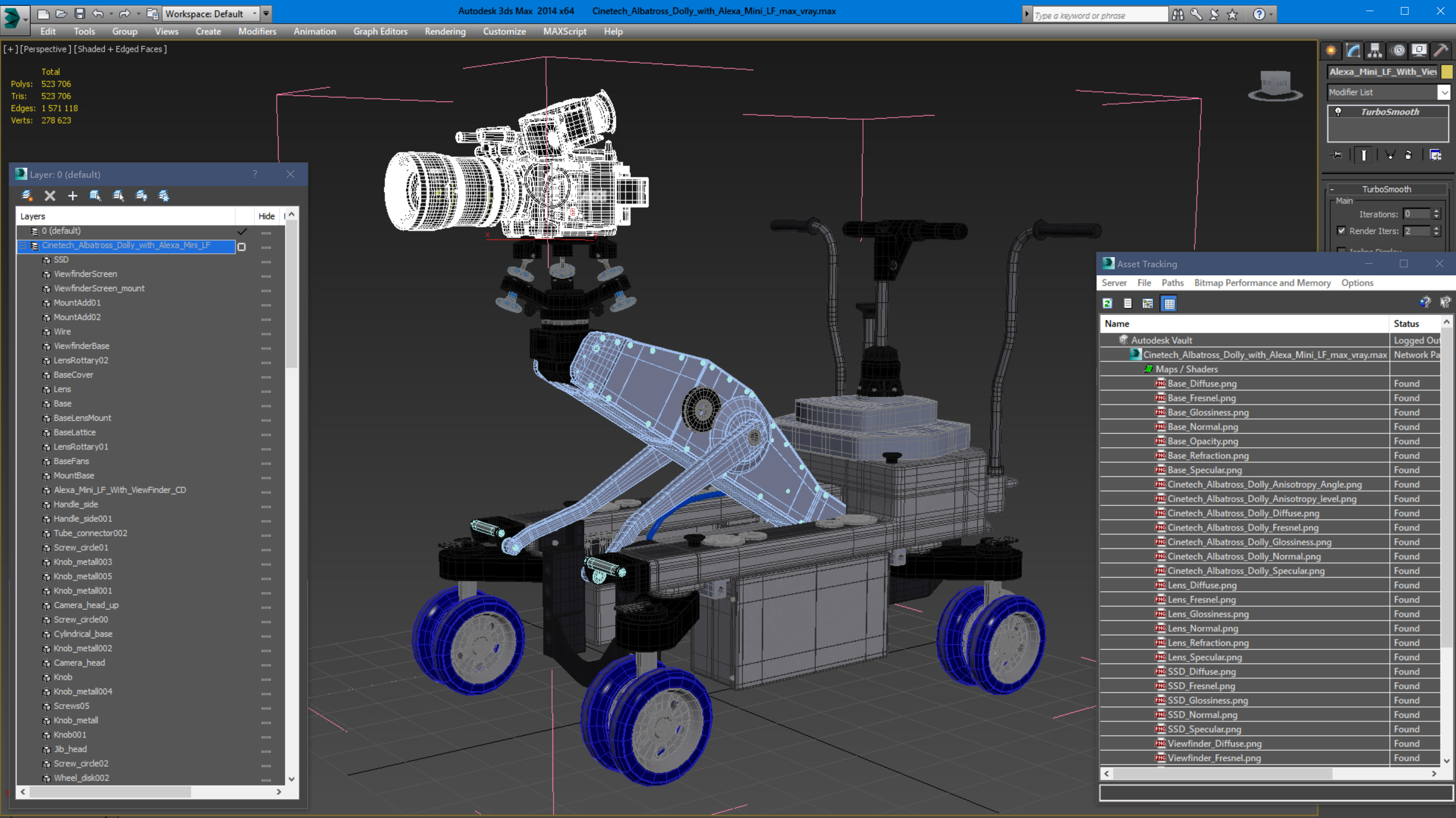Toggle TurboSmooth modifier lightbulb on/off
The height and width of the screenshot is (818, 1456).
[1338, 112]
